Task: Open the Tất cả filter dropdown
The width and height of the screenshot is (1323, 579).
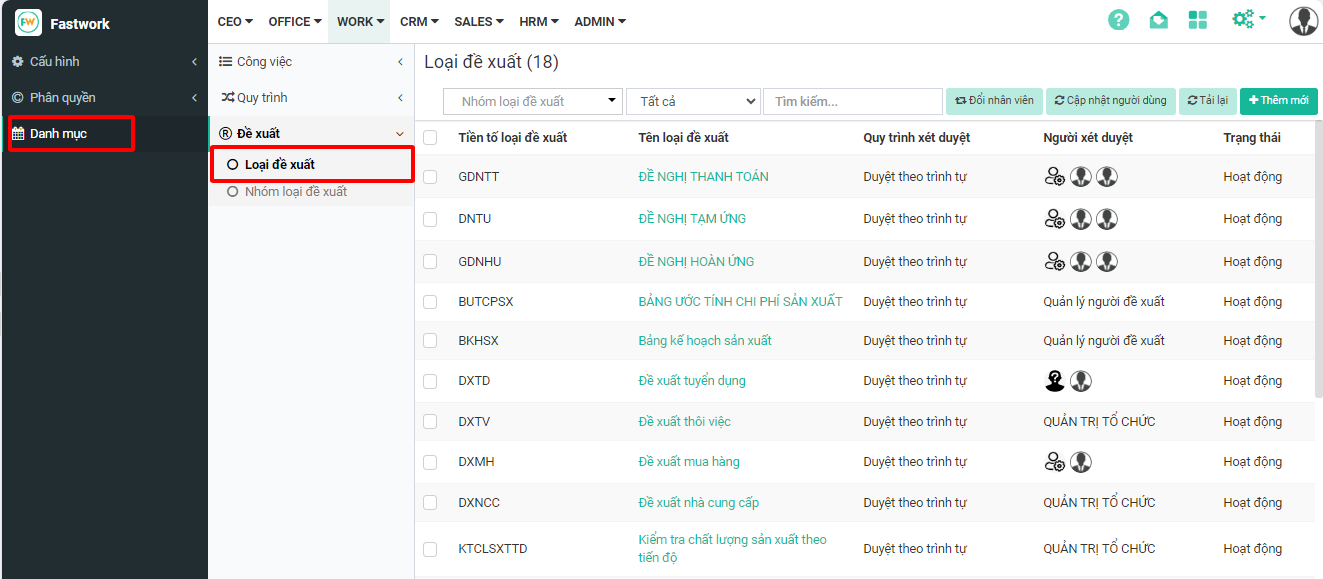Action: coord(693,101)
